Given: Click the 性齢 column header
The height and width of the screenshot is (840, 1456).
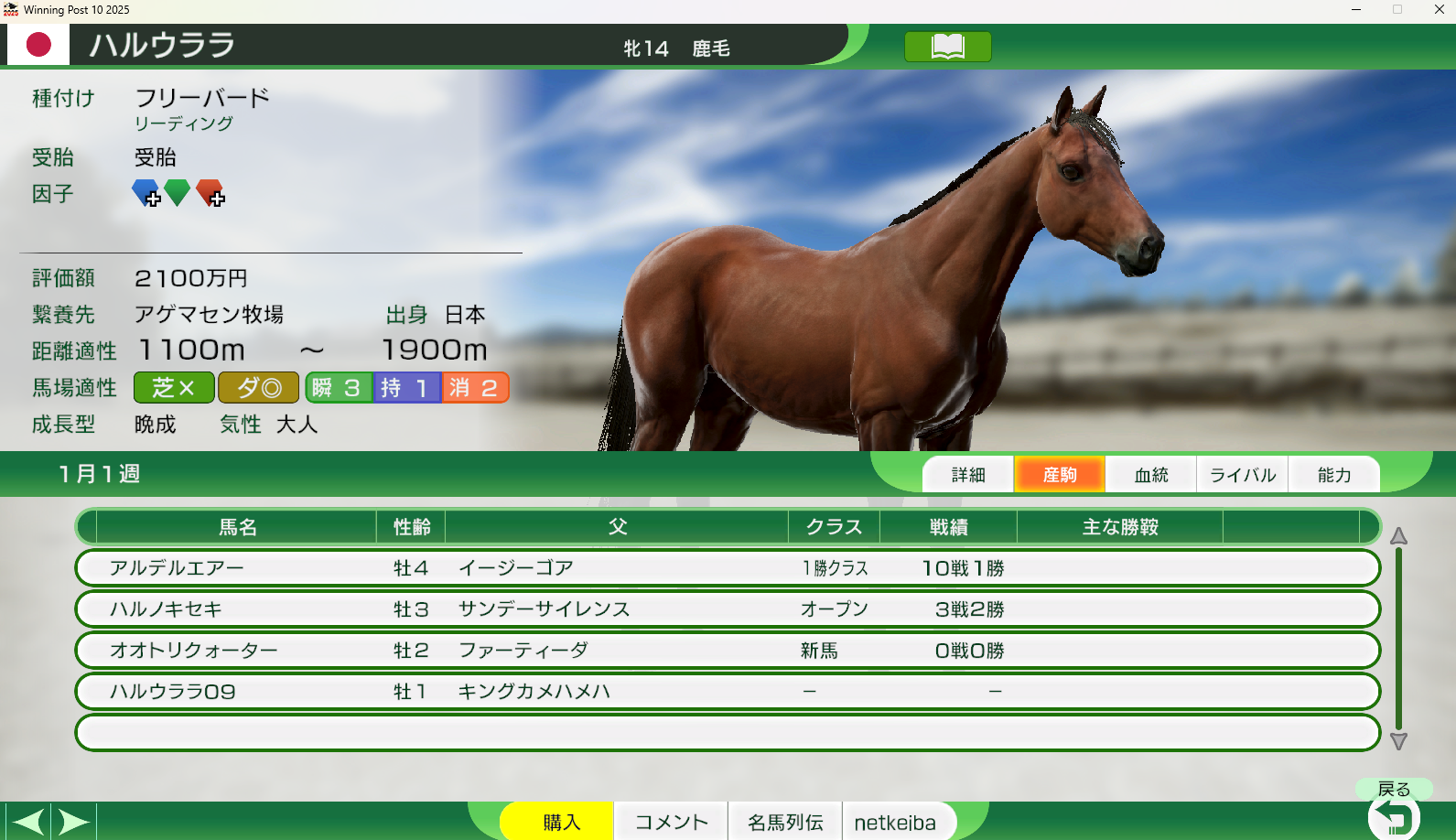Looking at the screenshot, I should pos(412,527).
